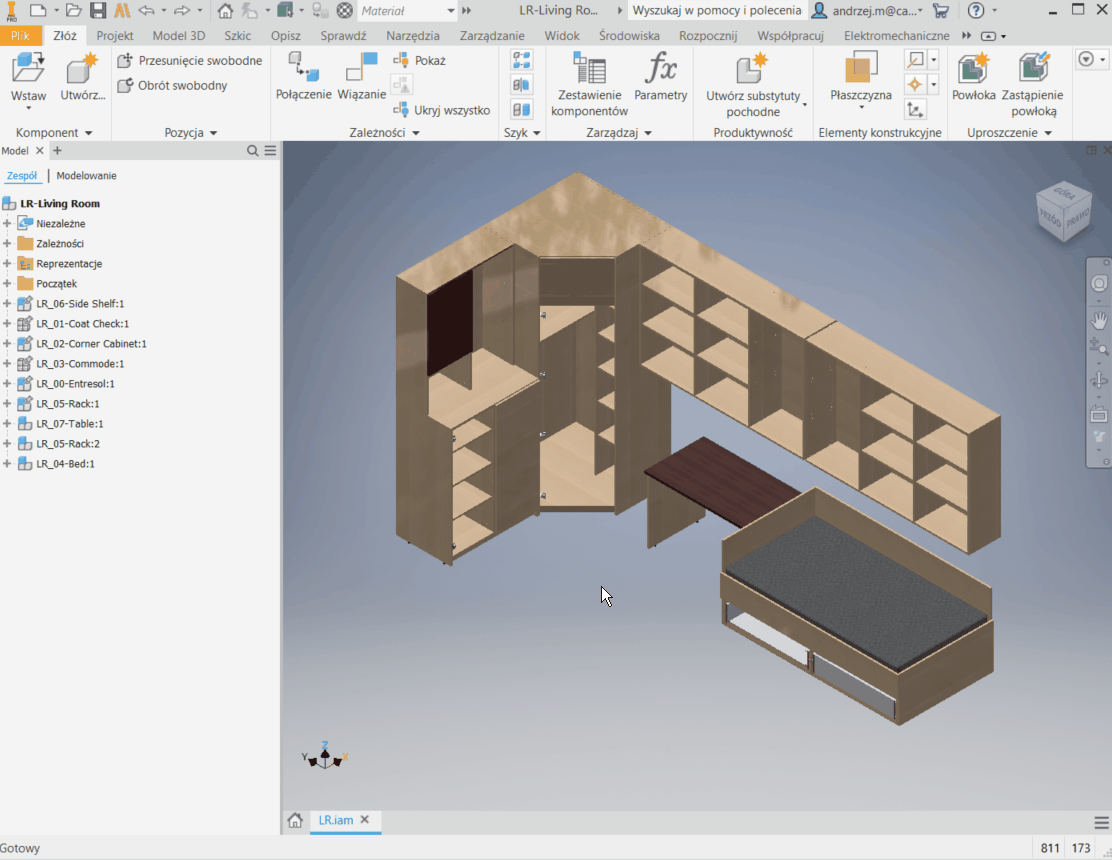The width and height of the screenshot is (1112, 860).
Task: Select the Pan hand tool in navigation bar
Action: 1099,320
